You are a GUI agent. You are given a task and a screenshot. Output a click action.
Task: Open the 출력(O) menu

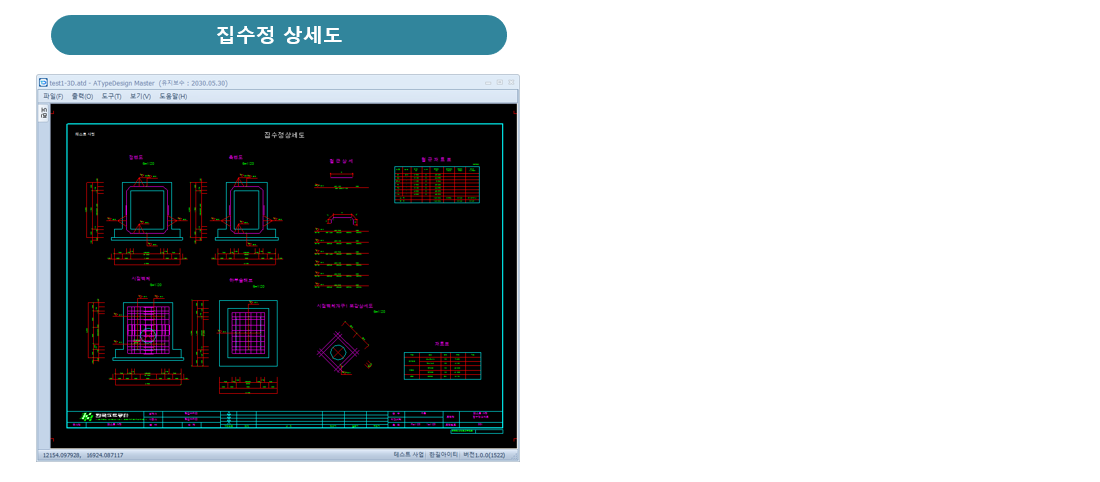coord(82,96)
